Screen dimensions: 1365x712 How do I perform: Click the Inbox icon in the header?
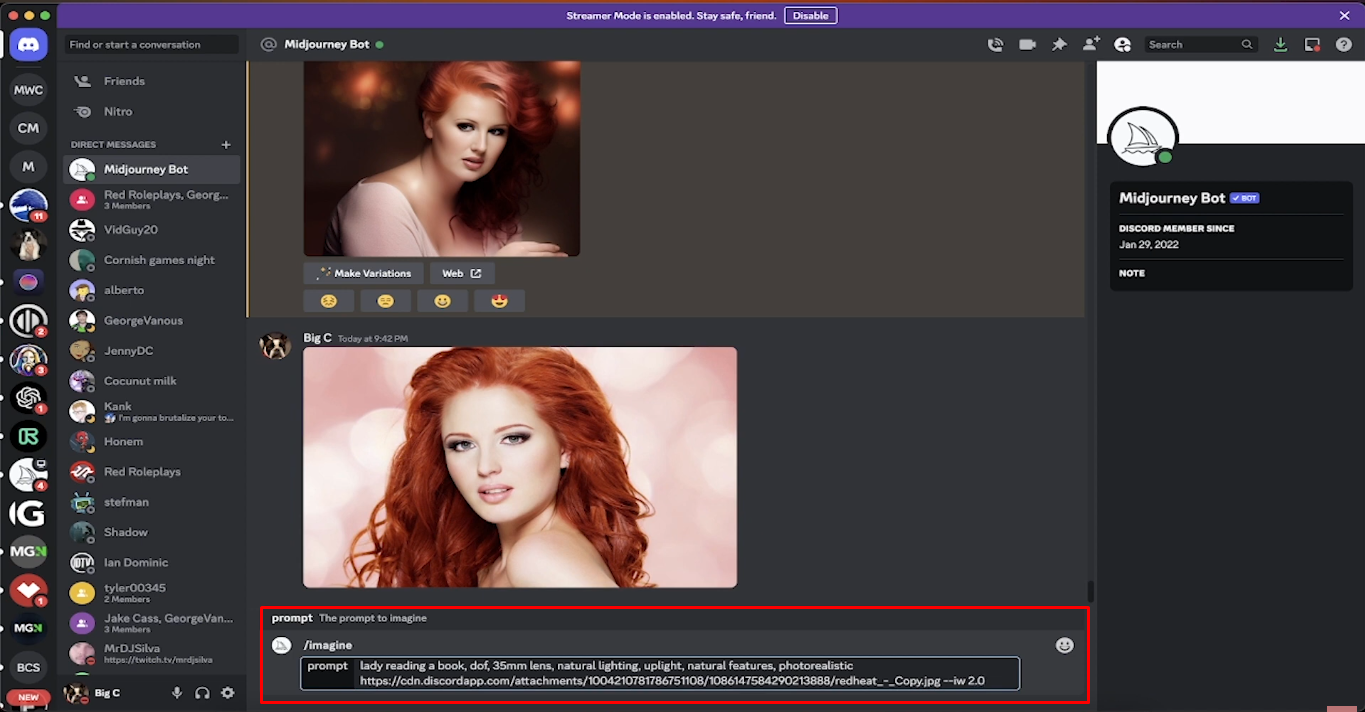coord(1311,44)
